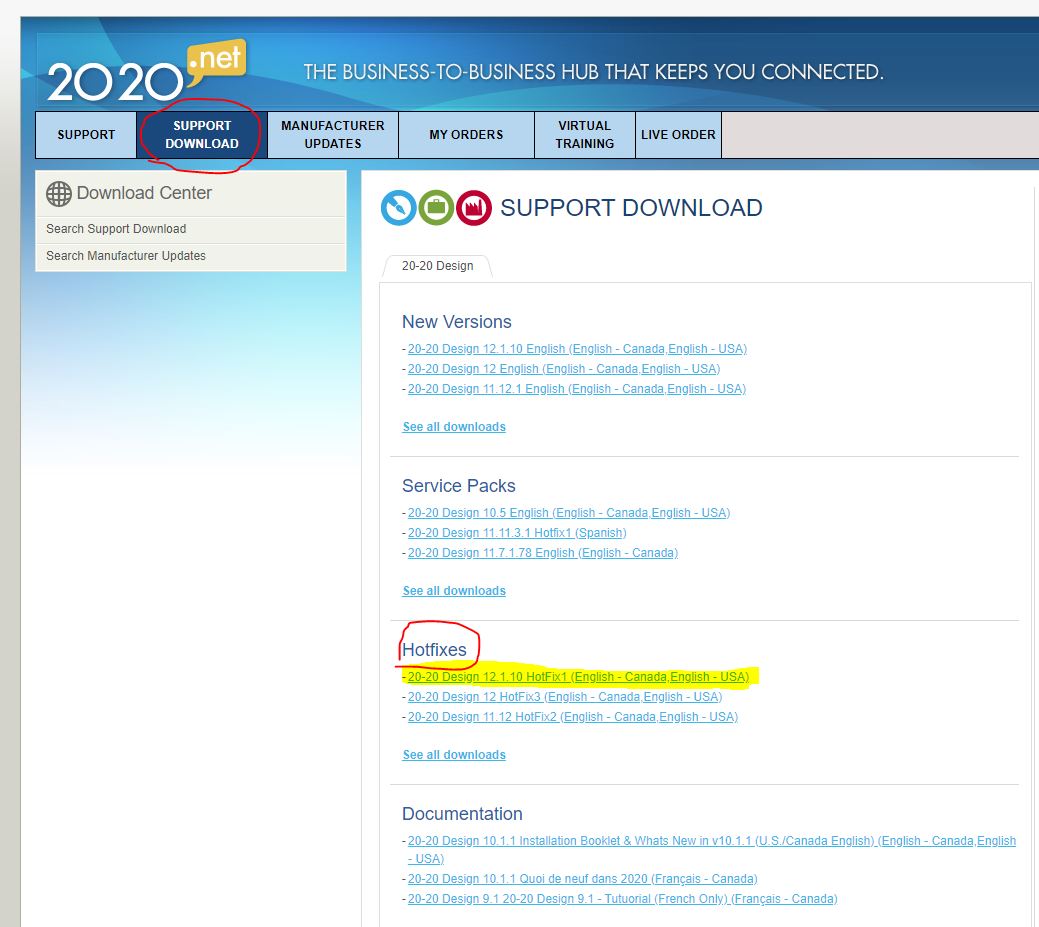Select the 20-20 Design tab
The image size is (1039, 927).
tap(437, 266)
